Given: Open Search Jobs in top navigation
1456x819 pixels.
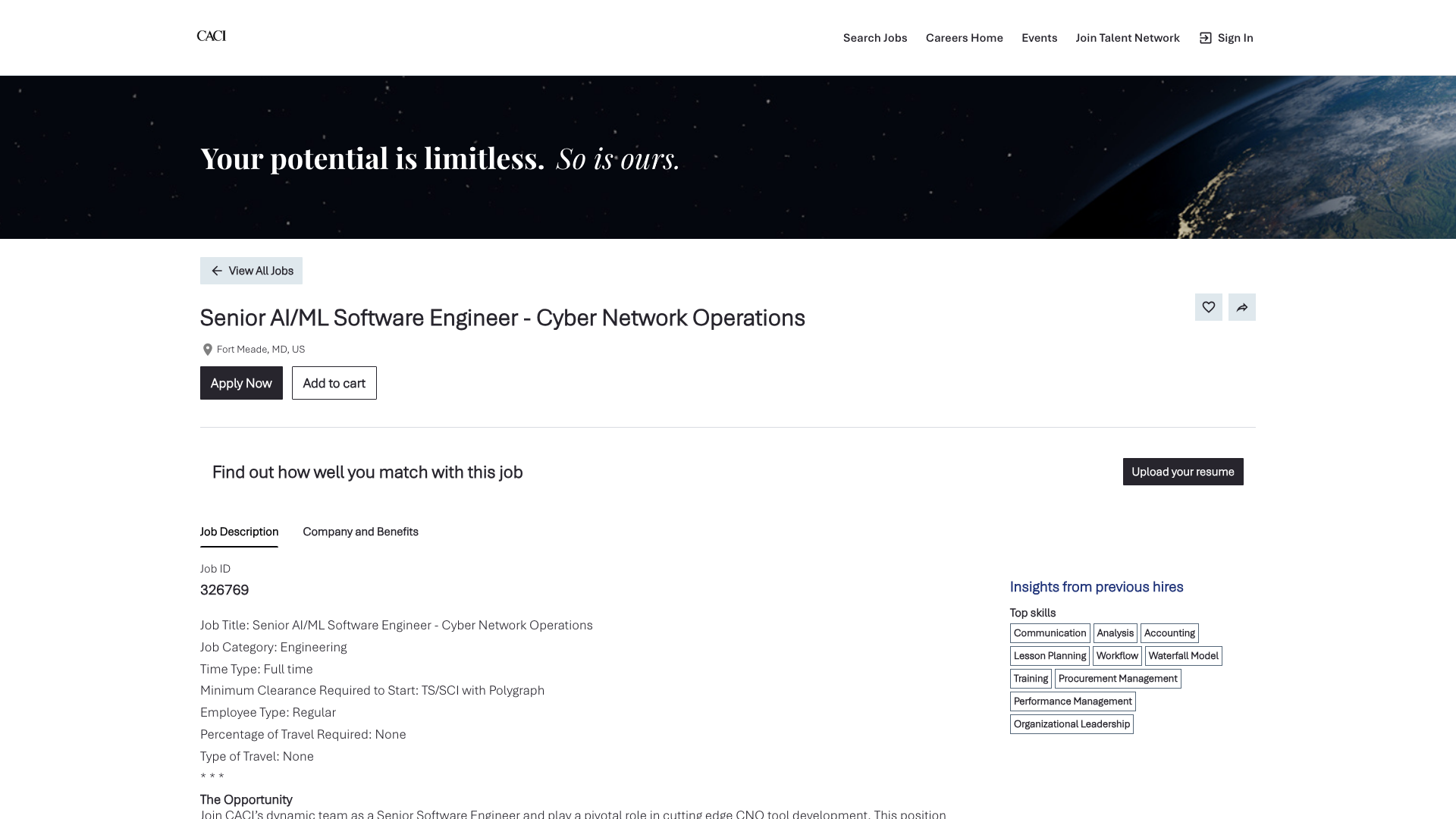Looking at the screenshot, I should (x=875, y=38).
